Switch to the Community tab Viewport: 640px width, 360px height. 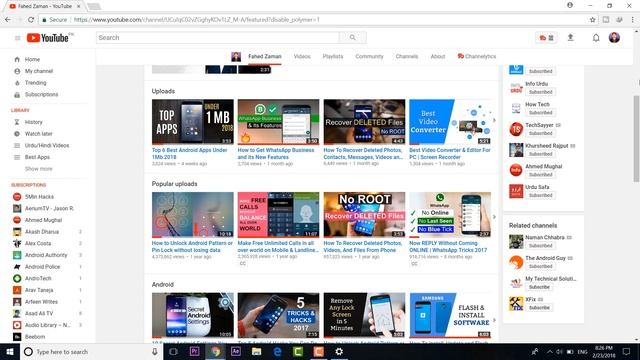click(369, 56)
